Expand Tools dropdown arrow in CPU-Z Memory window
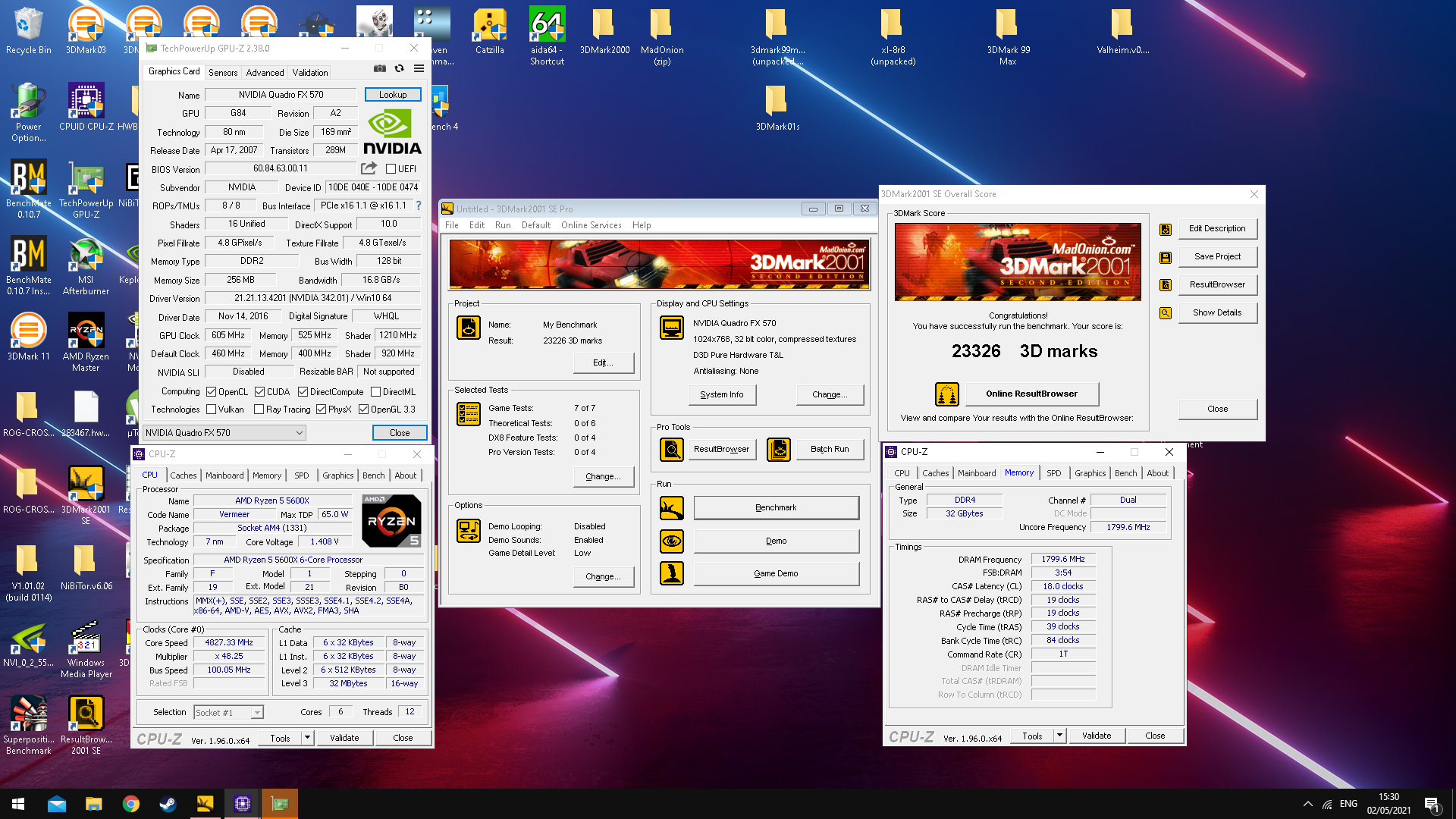The height and width of the screenshot is (819, 1456). (1059, 736)
